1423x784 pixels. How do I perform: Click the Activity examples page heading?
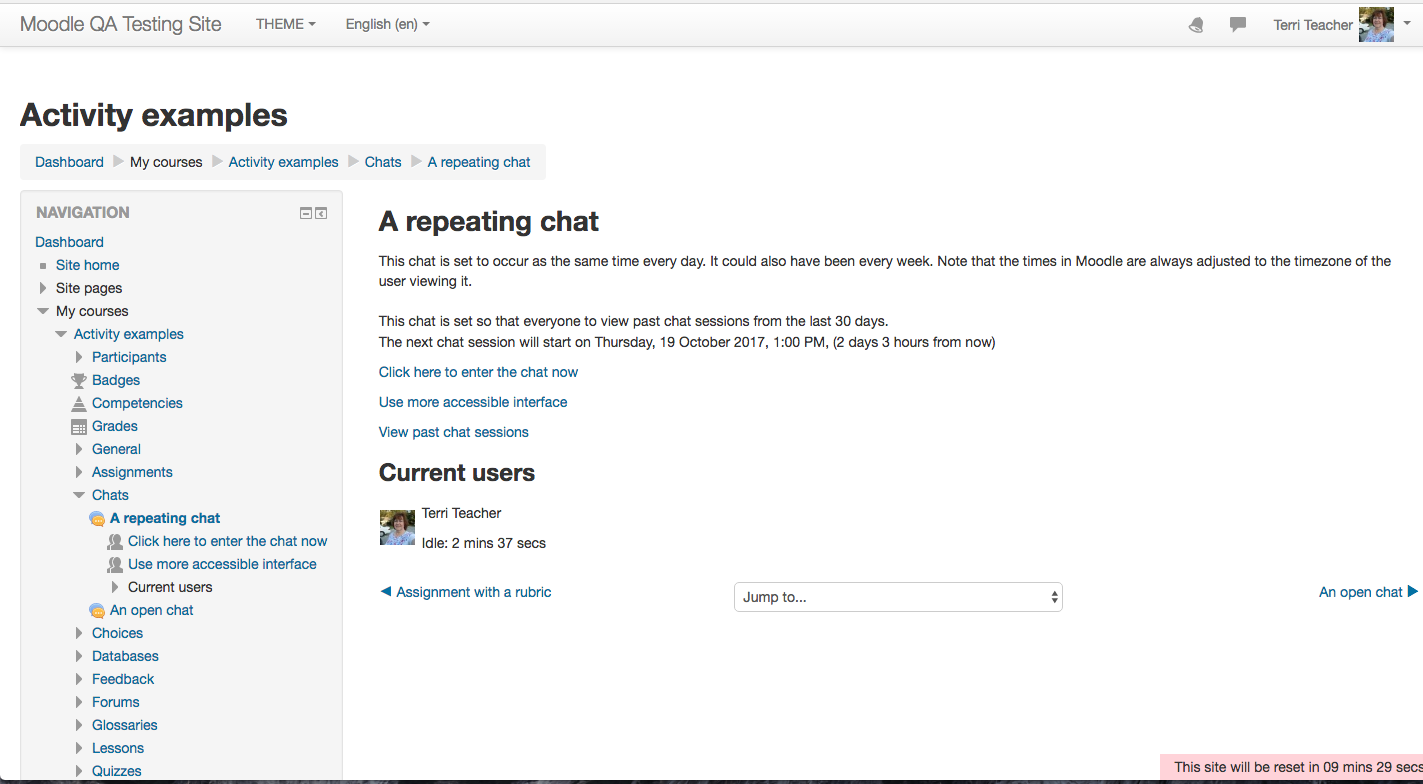click(154, 115)
